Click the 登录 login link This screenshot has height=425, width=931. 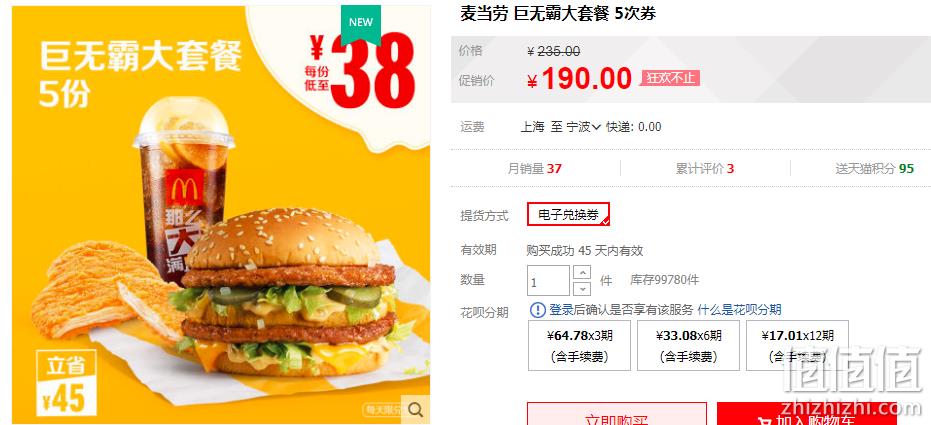coord(561,309)
